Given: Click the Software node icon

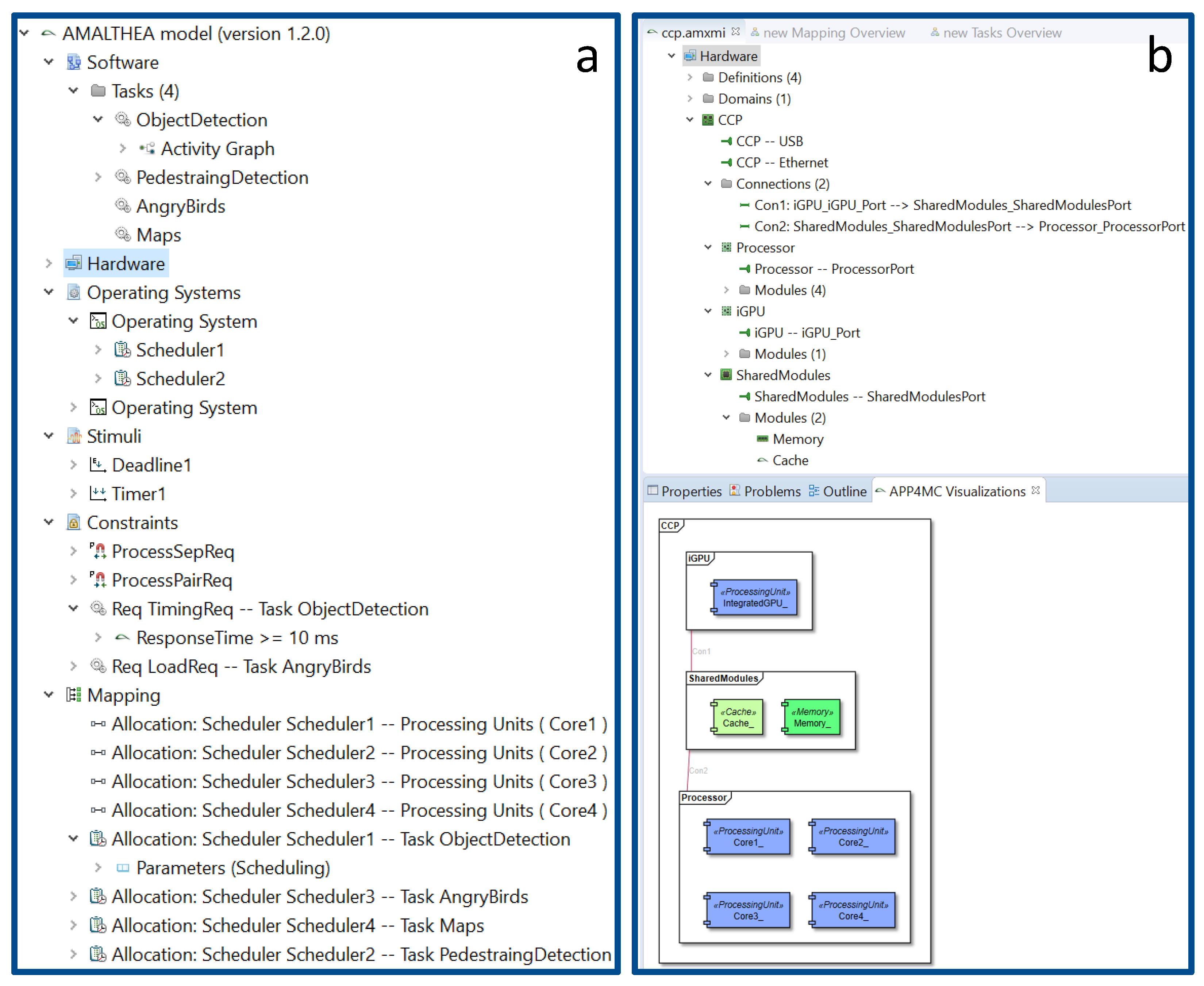Looking at the screenshot, I should pos(73,62).
